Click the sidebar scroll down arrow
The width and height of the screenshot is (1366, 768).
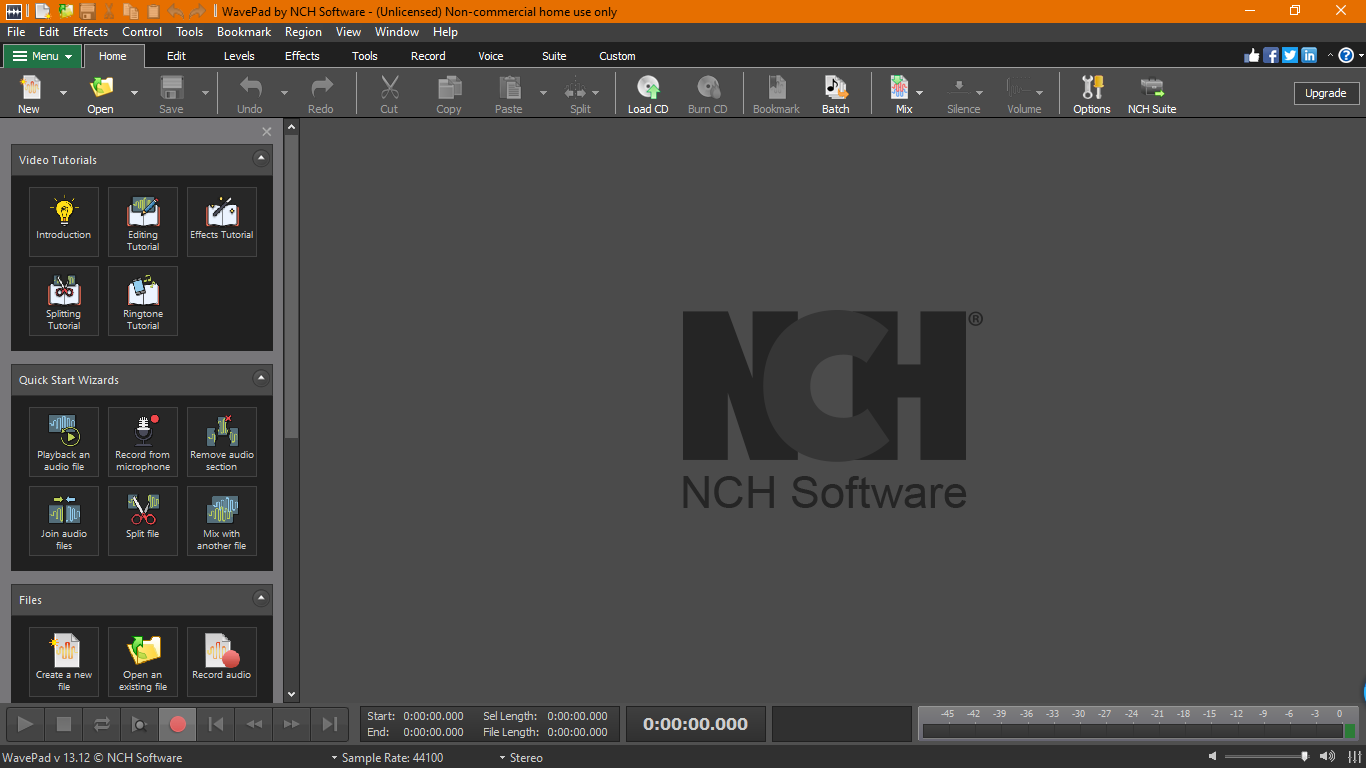pyautogui.click(x=292, y=694)
